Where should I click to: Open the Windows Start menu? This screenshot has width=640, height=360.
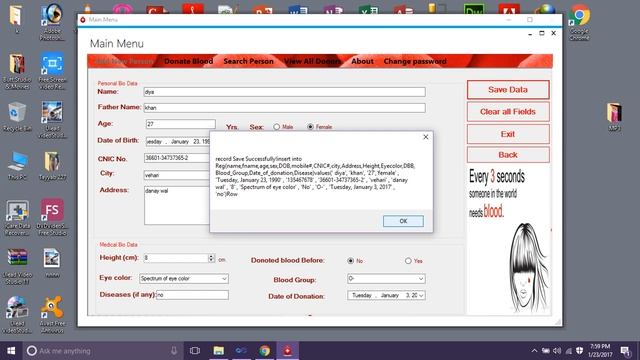click(11, 351)
